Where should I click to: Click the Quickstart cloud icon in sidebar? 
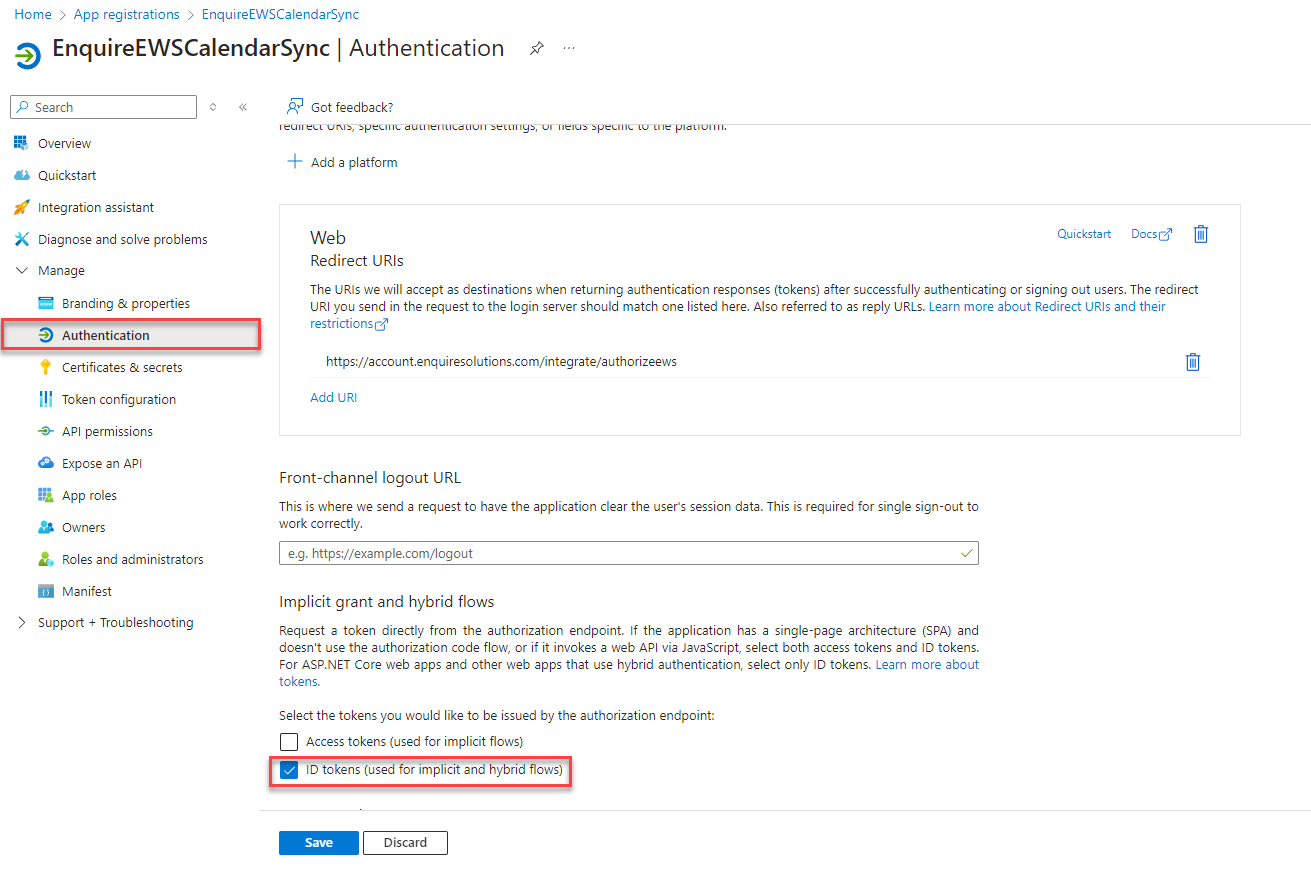pos(21,175)
